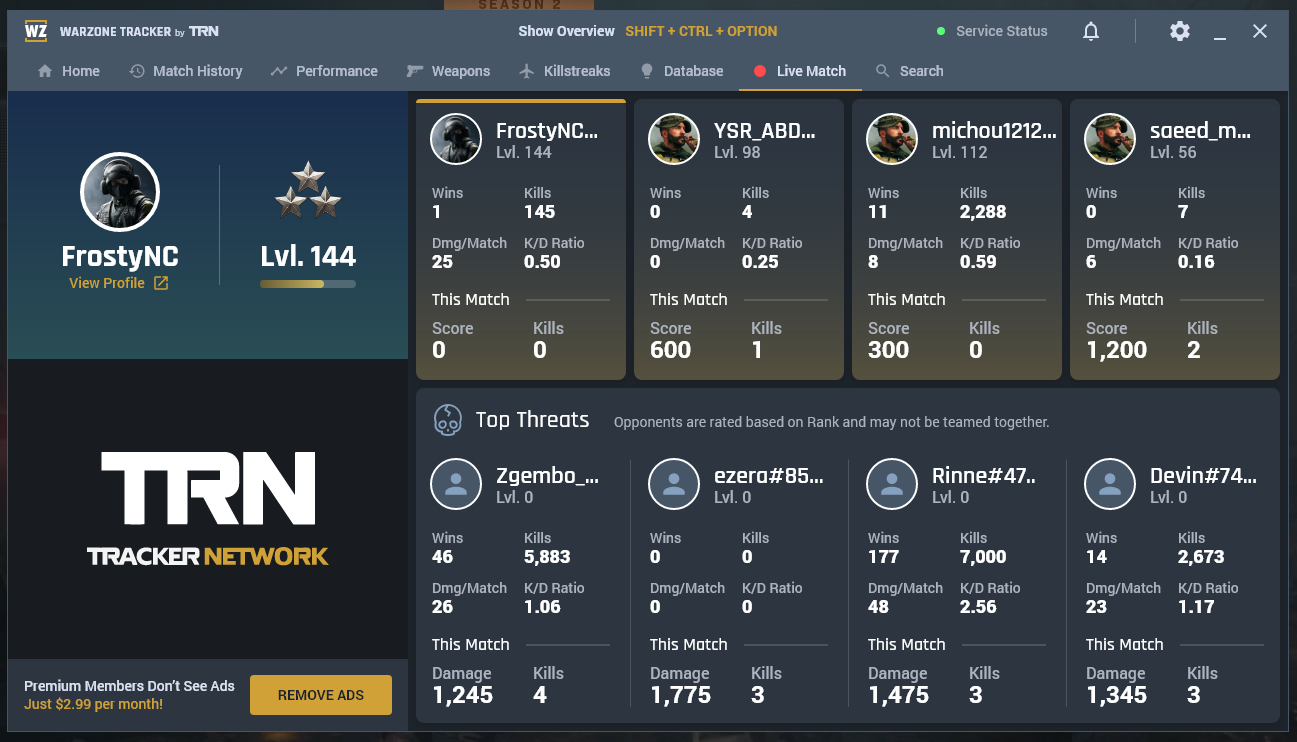Screen dimensions: 1297x742
Task: Click the Killstreaks airplane icon
Action: click(x=527, y=71)
